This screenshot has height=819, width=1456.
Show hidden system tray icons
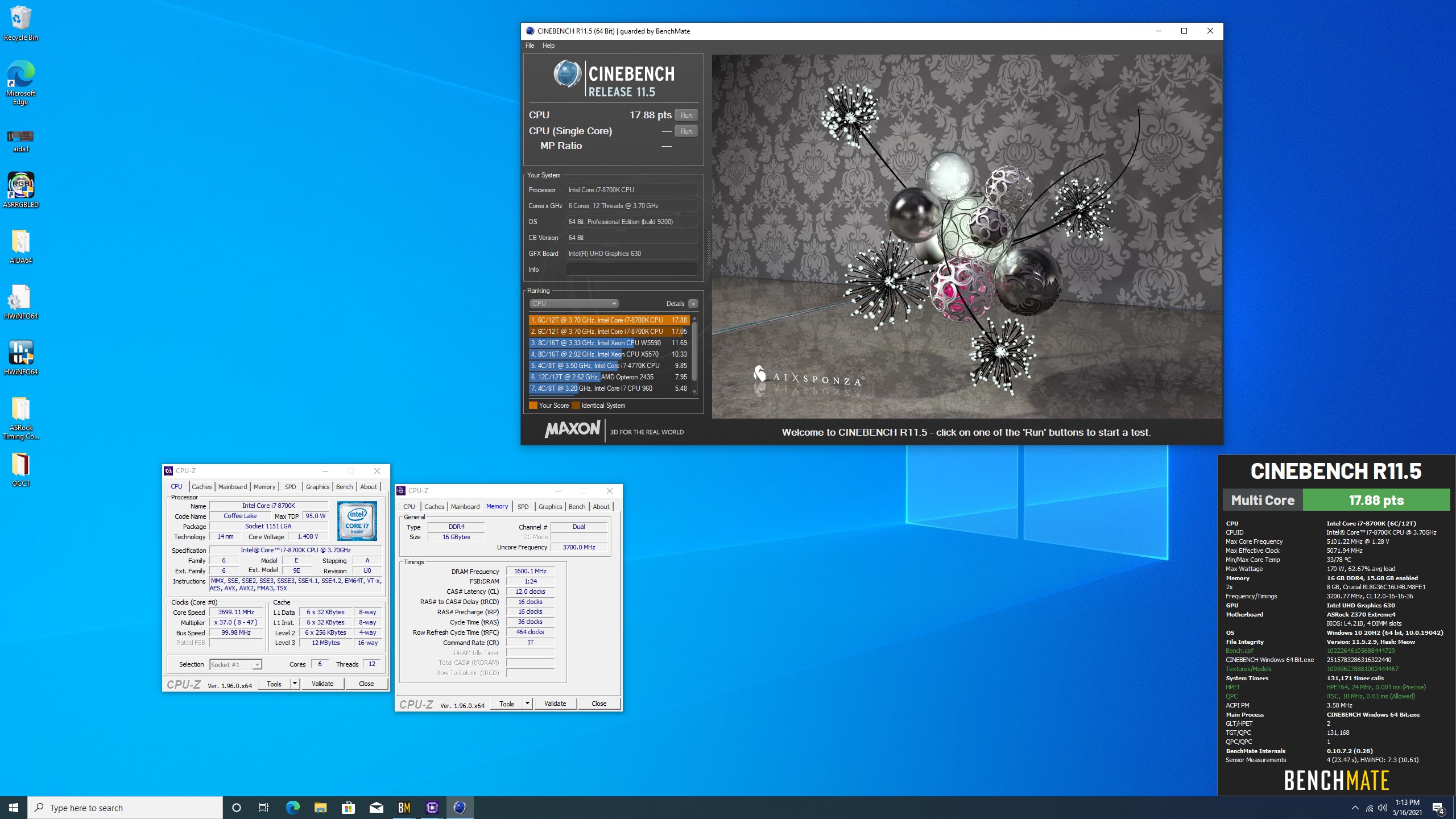pos(1355,808)
